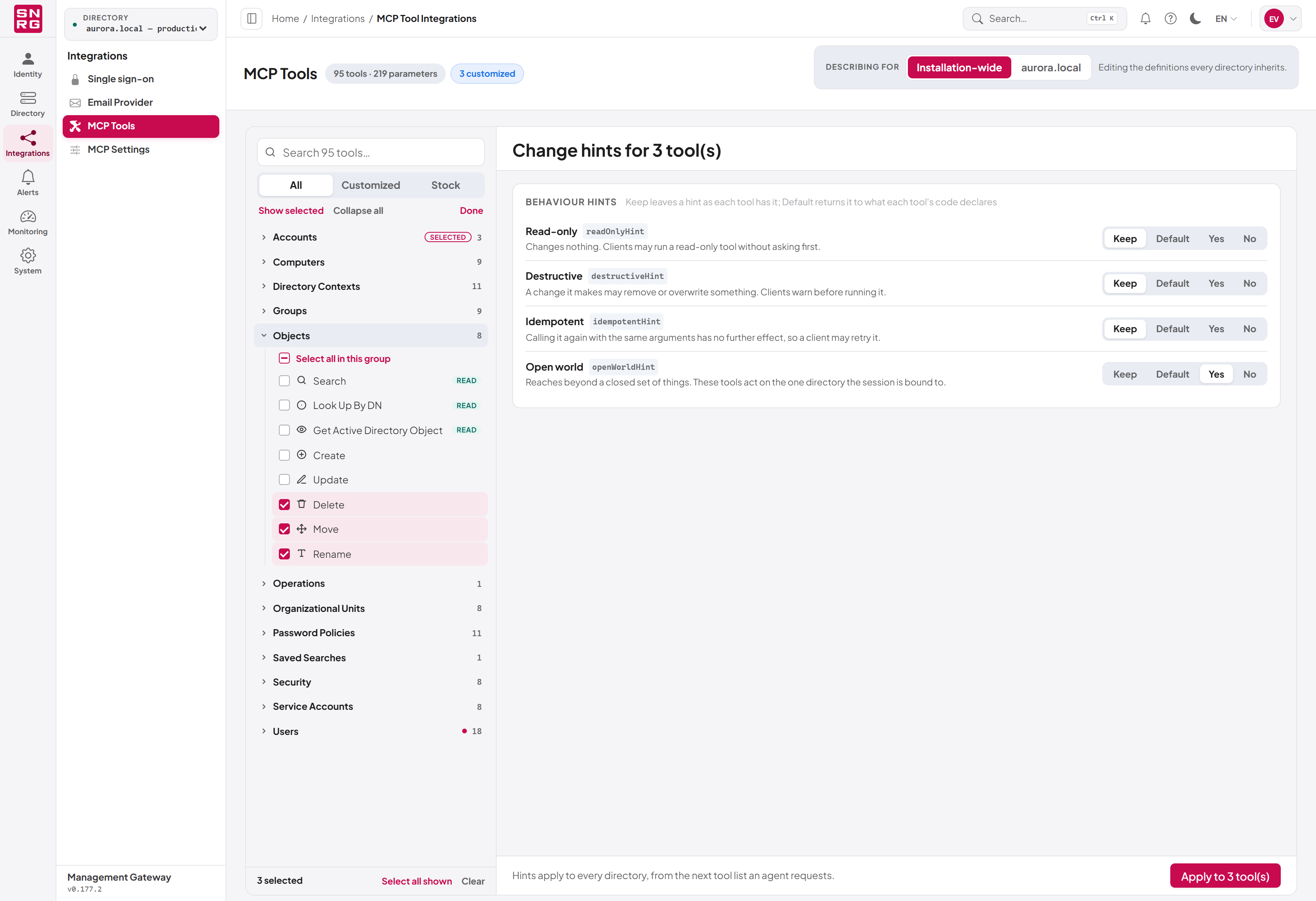Check the Search tool checkbox

(284, 381)
